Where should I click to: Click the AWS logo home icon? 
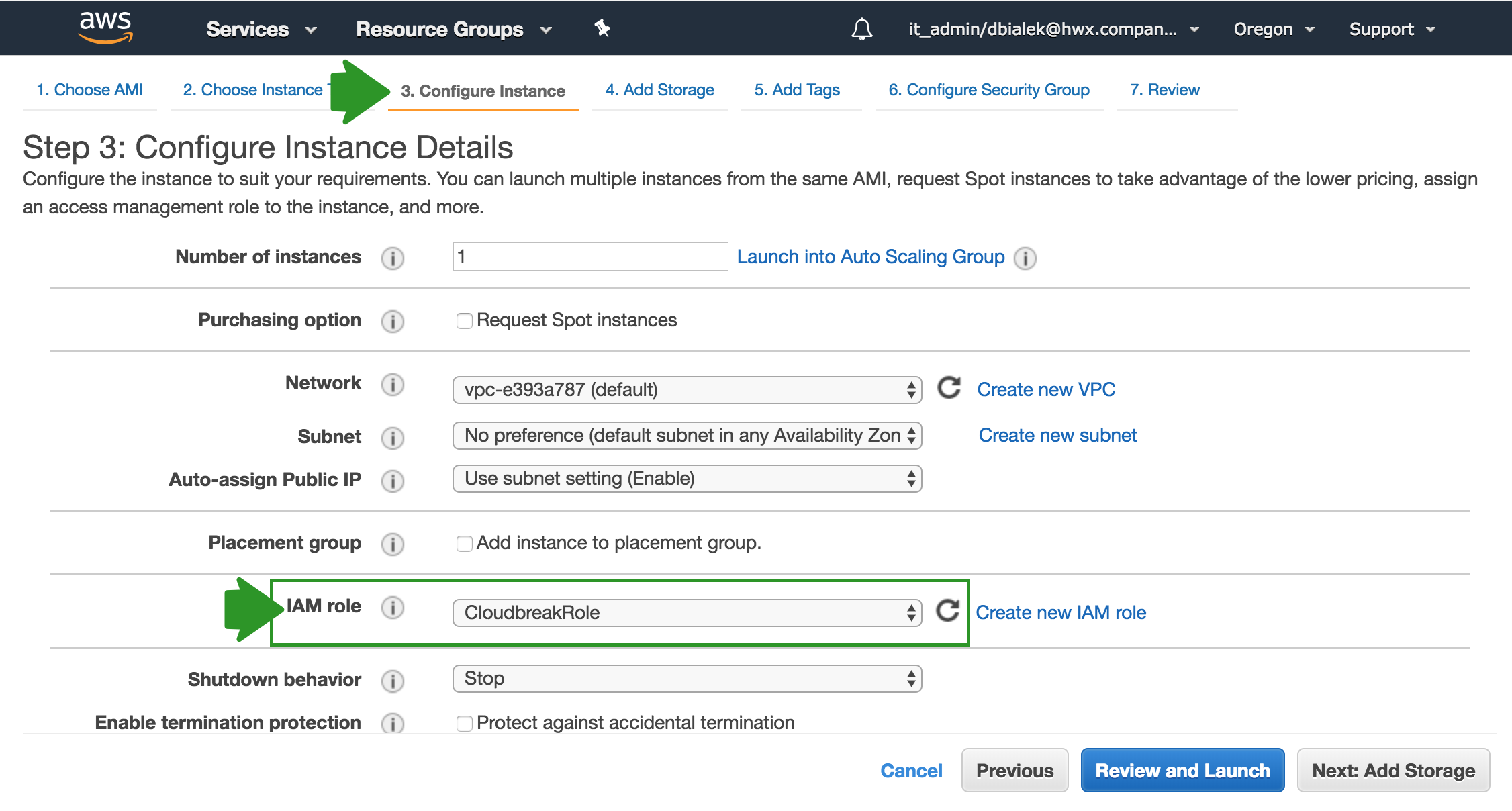105,28
